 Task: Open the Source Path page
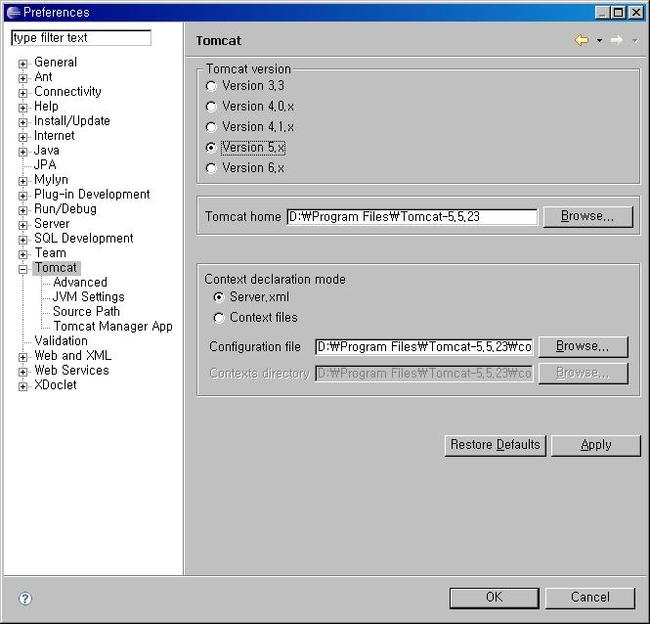pyautogui.click(x=86, y=311)
